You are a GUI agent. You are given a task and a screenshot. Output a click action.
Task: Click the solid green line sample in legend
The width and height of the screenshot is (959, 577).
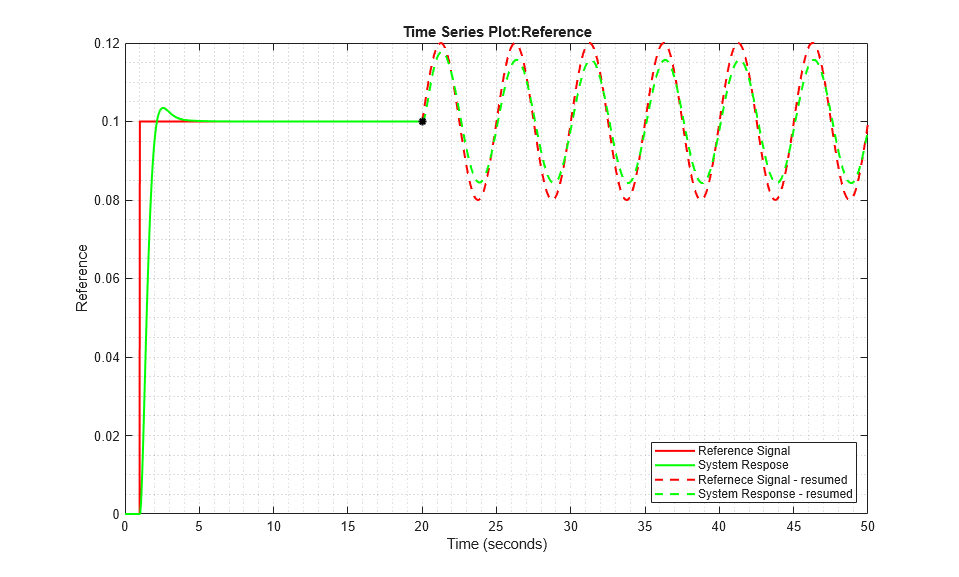click(674, 465)
